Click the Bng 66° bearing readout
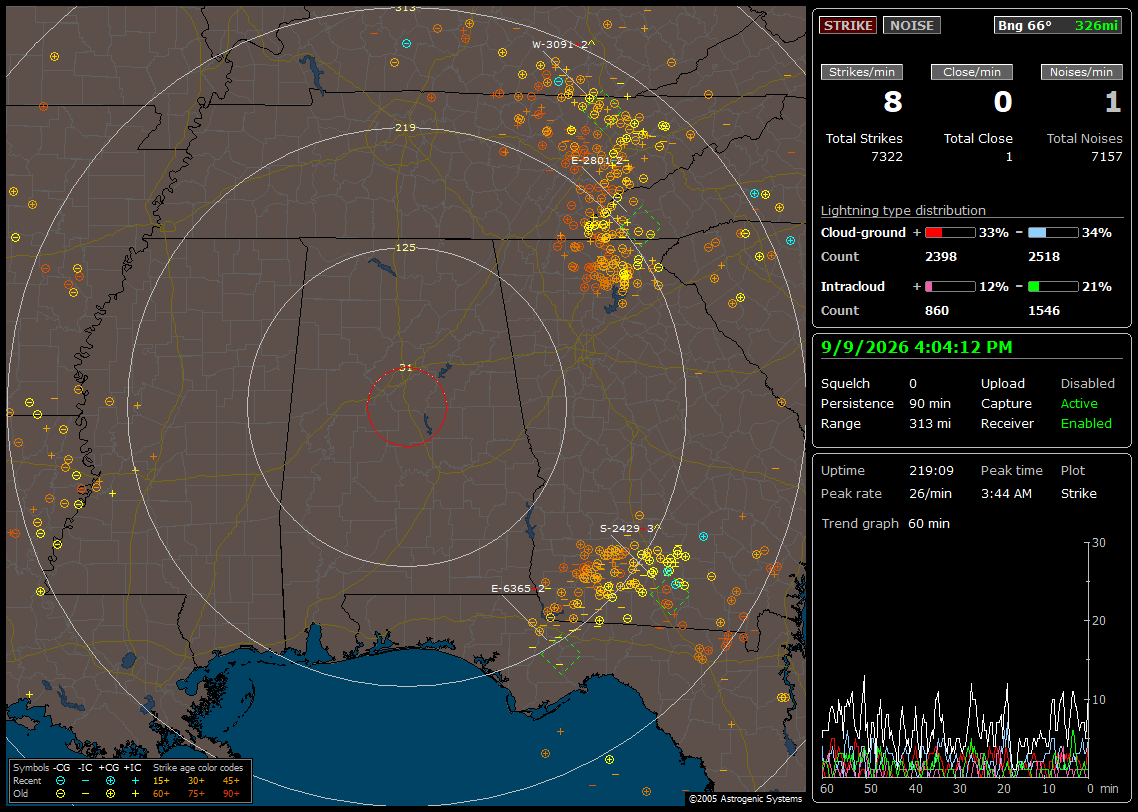 pyautogui.click(x=1024, y=25)
